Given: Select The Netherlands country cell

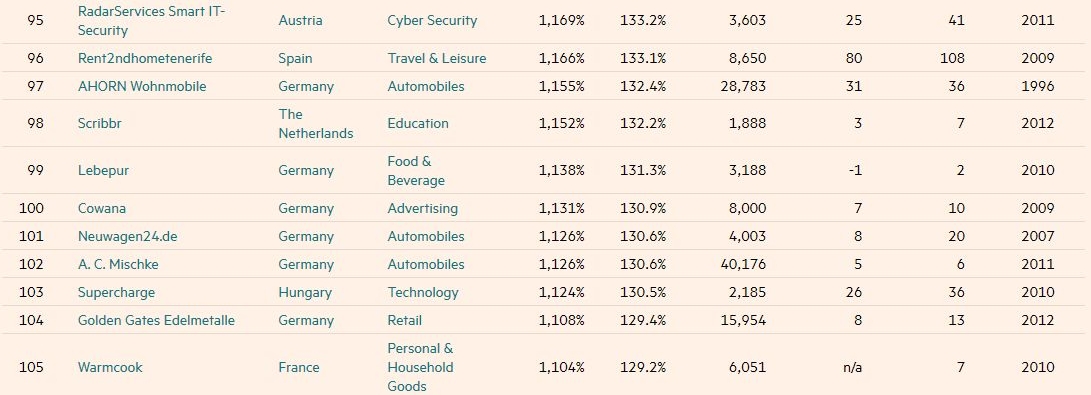Looking at the screenshot, I should click(316, 124).
